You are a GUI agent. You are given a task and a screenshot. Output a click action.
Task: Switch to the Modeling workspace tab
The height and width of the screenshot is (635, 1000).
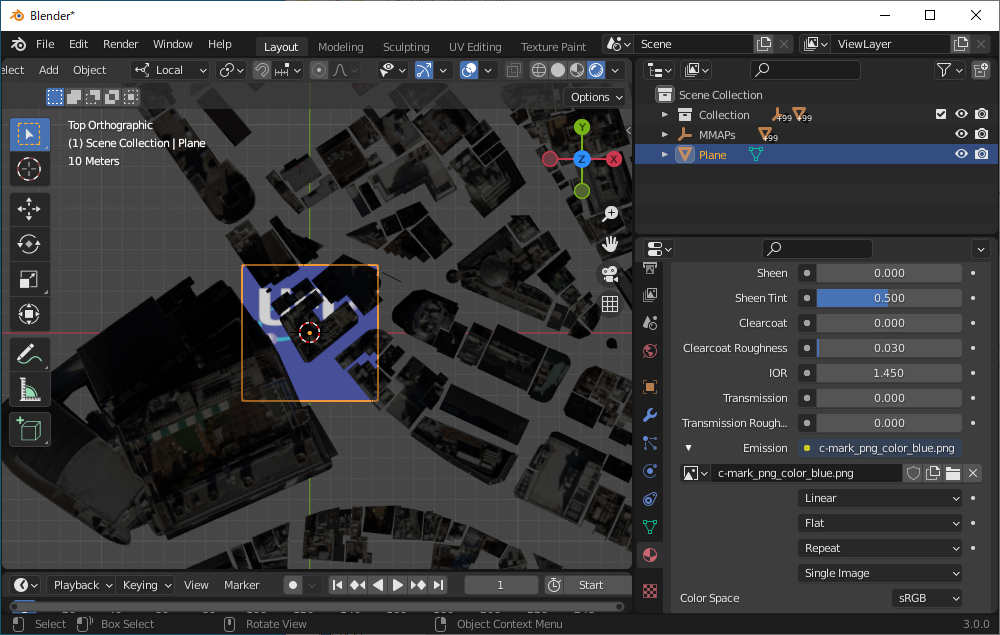(x=341, y=47)
